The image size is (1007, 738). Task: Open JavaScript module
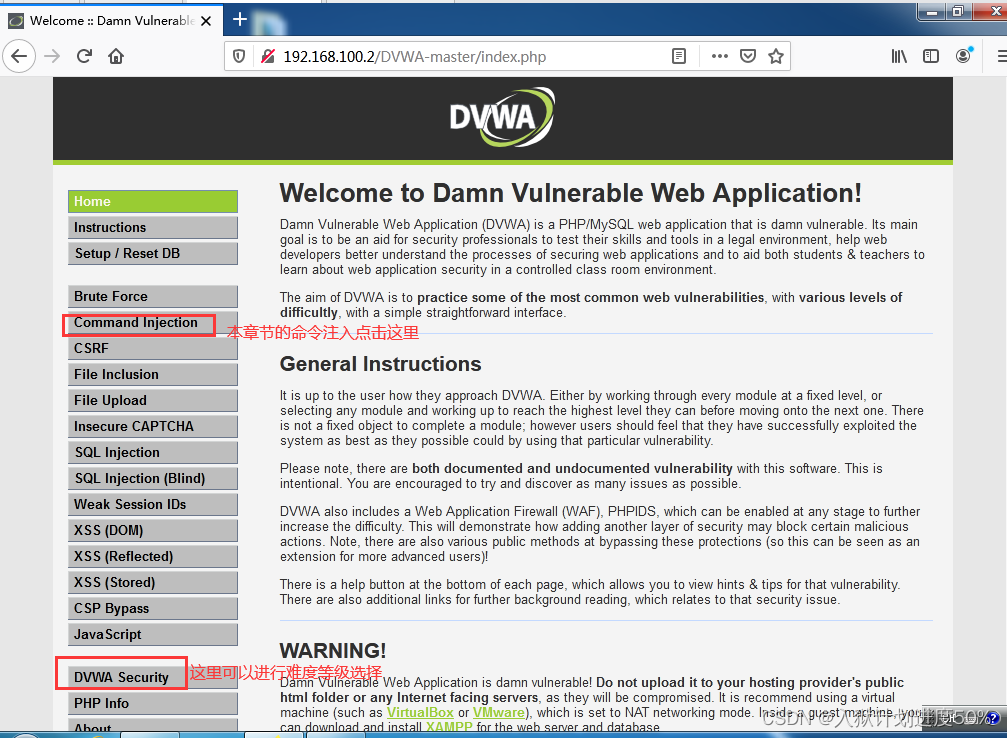153,635
